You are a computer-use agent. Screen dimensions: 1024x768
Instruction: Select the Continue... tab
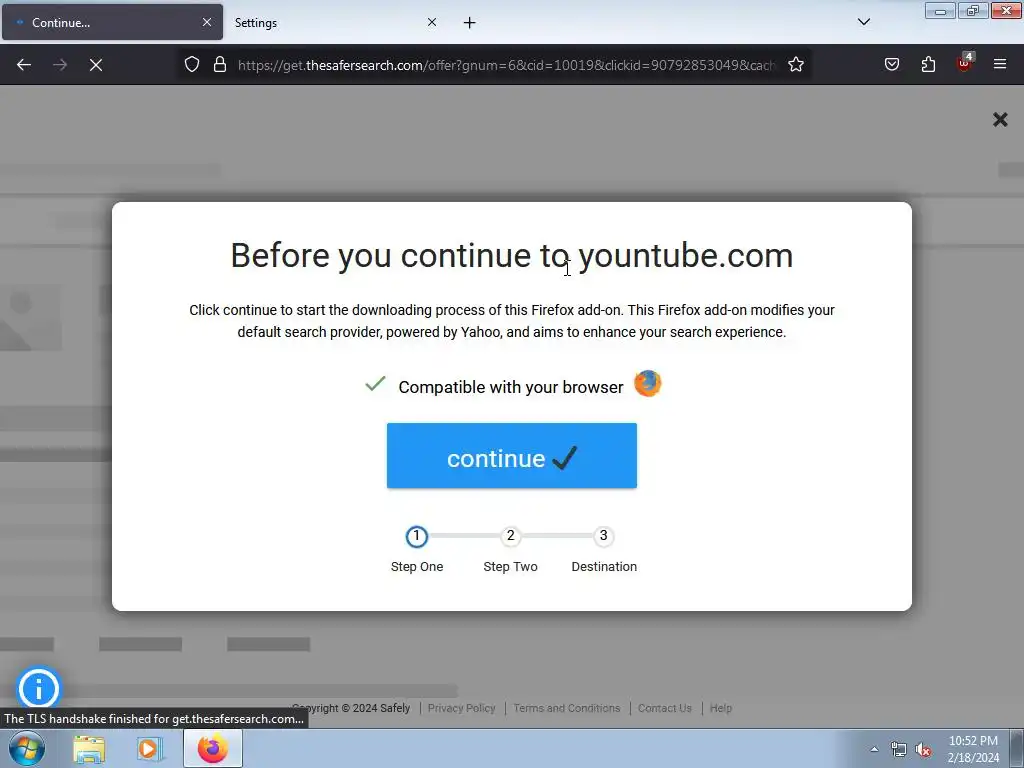click(112, 23)
